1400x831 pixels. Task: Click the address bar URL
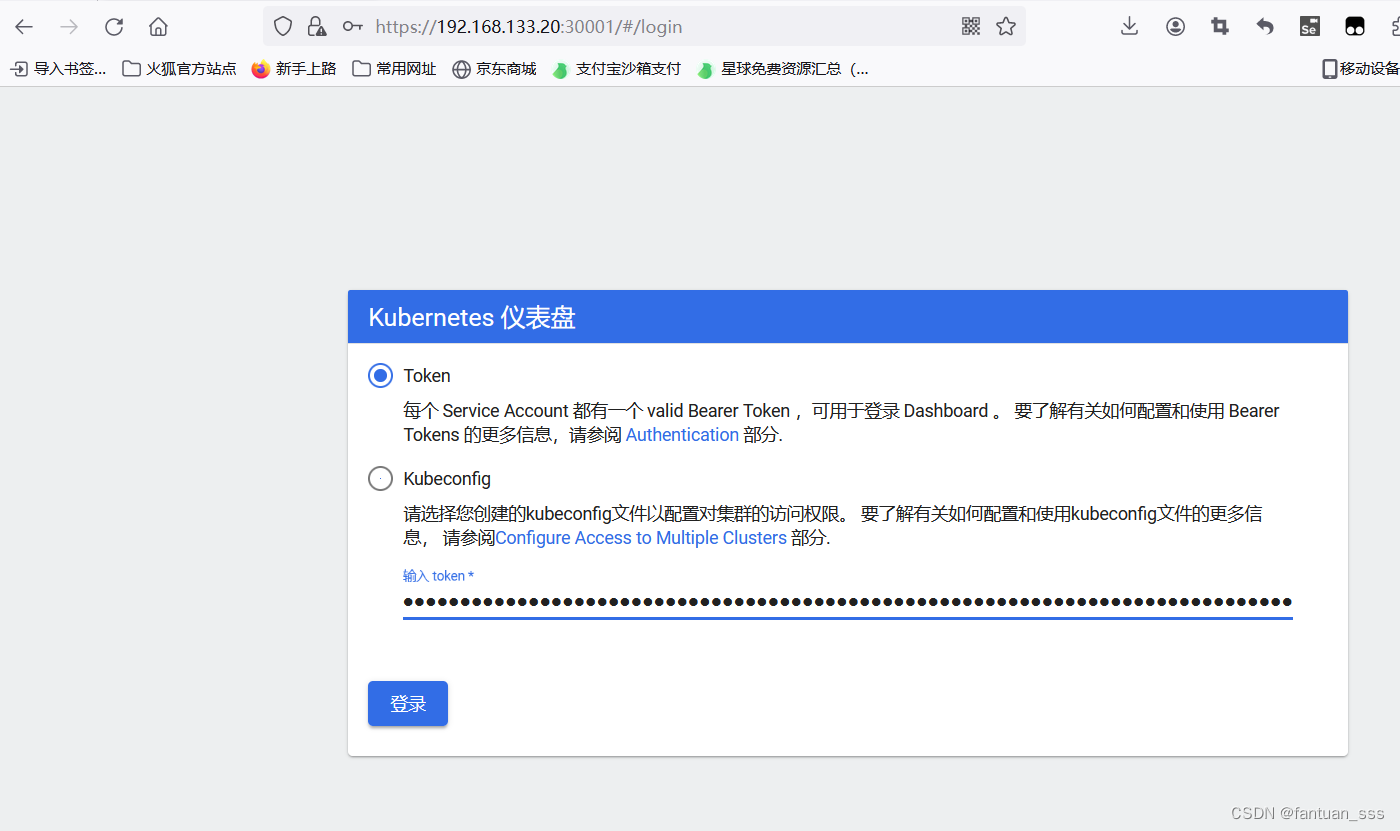(529, 27)
